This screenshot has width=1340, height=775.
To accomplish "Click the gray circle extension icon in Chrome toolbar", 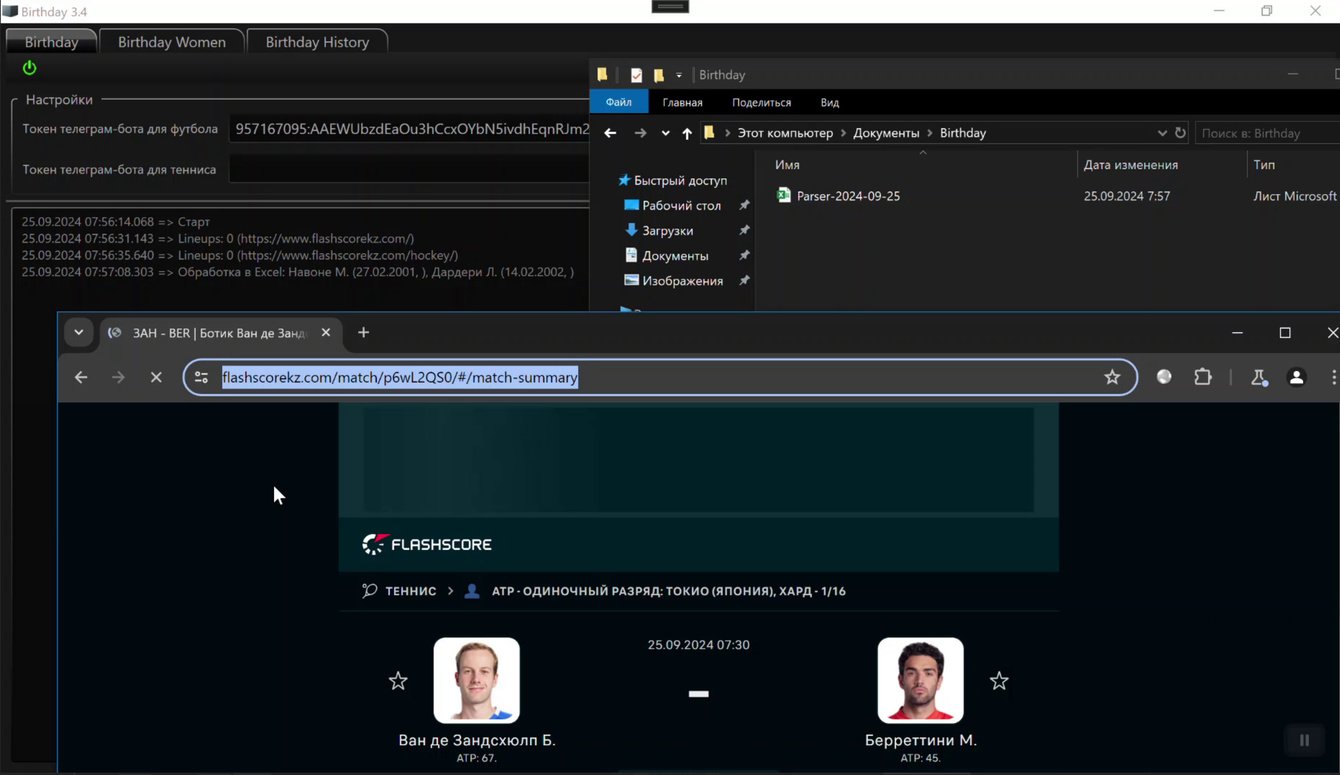I will coord(1164,377).
